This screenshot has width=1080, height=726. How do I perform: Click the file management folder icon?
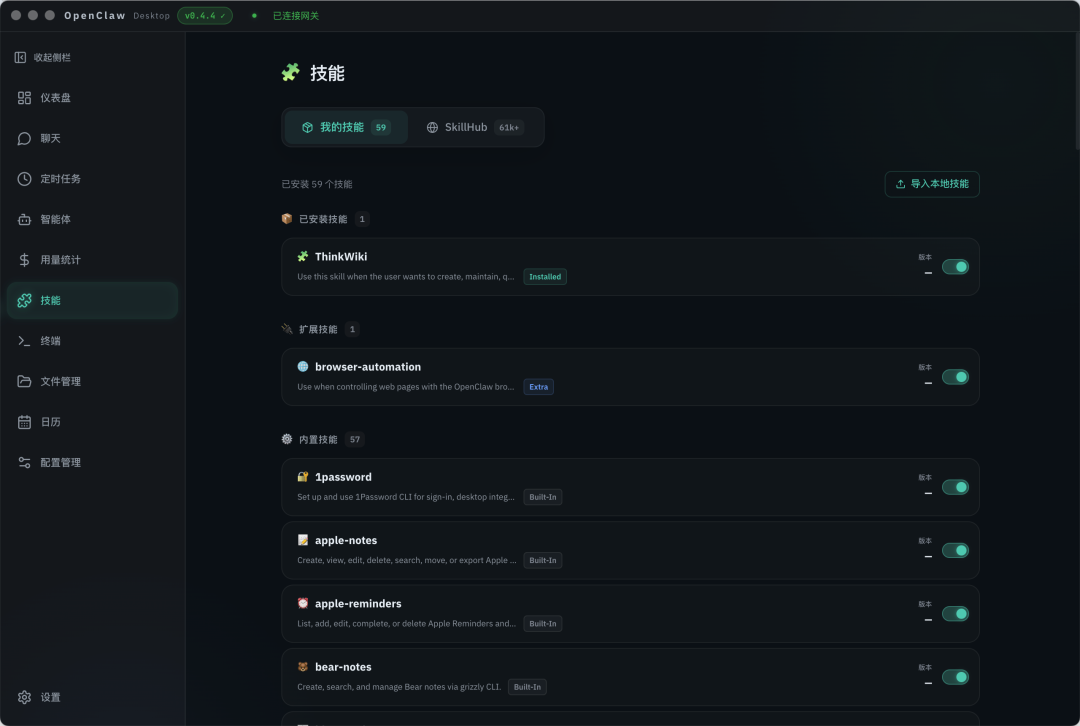(x=24, y=382)
